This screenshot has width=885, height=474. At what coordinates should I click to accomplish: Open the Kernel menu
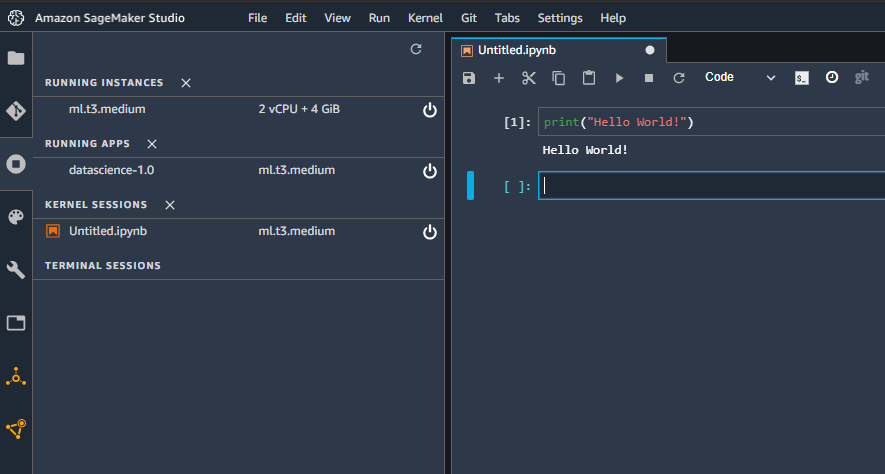(x=426, y=18)
